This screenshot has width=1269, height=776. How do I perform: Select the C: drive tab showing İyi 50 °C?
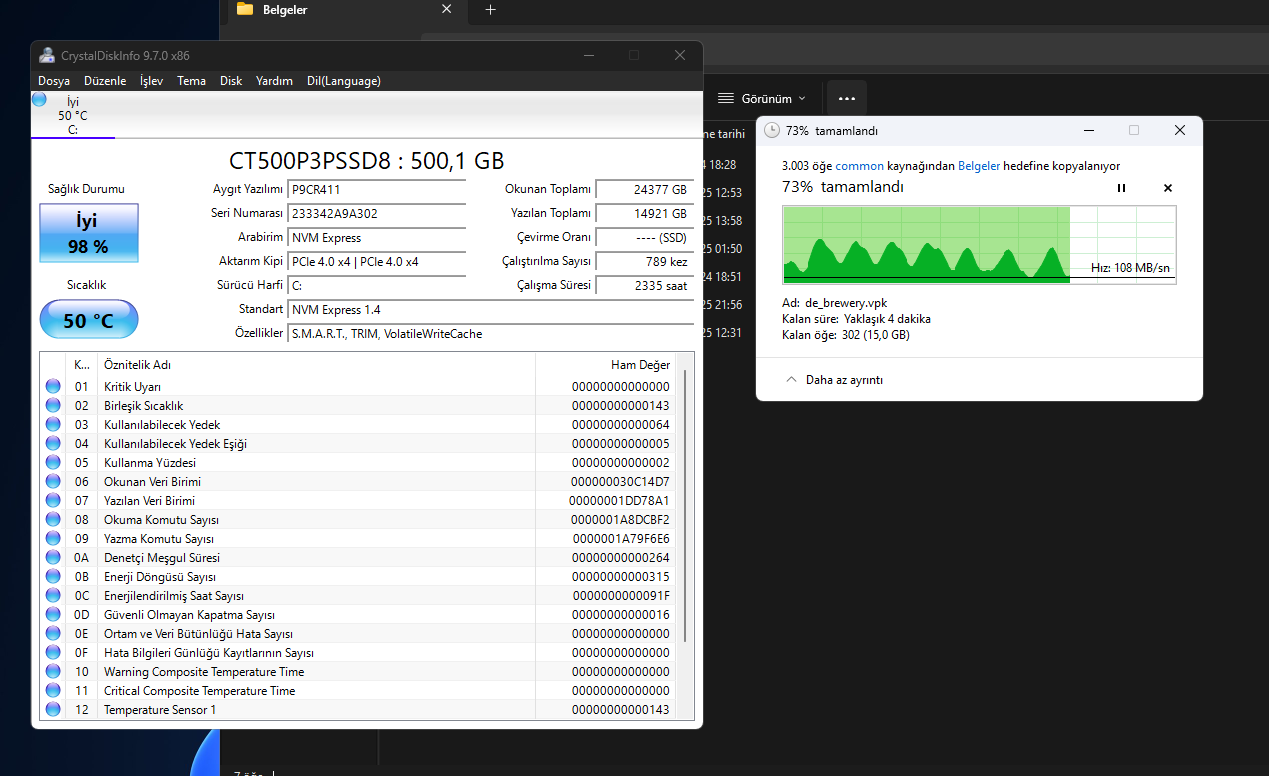[x=73, y=115]
